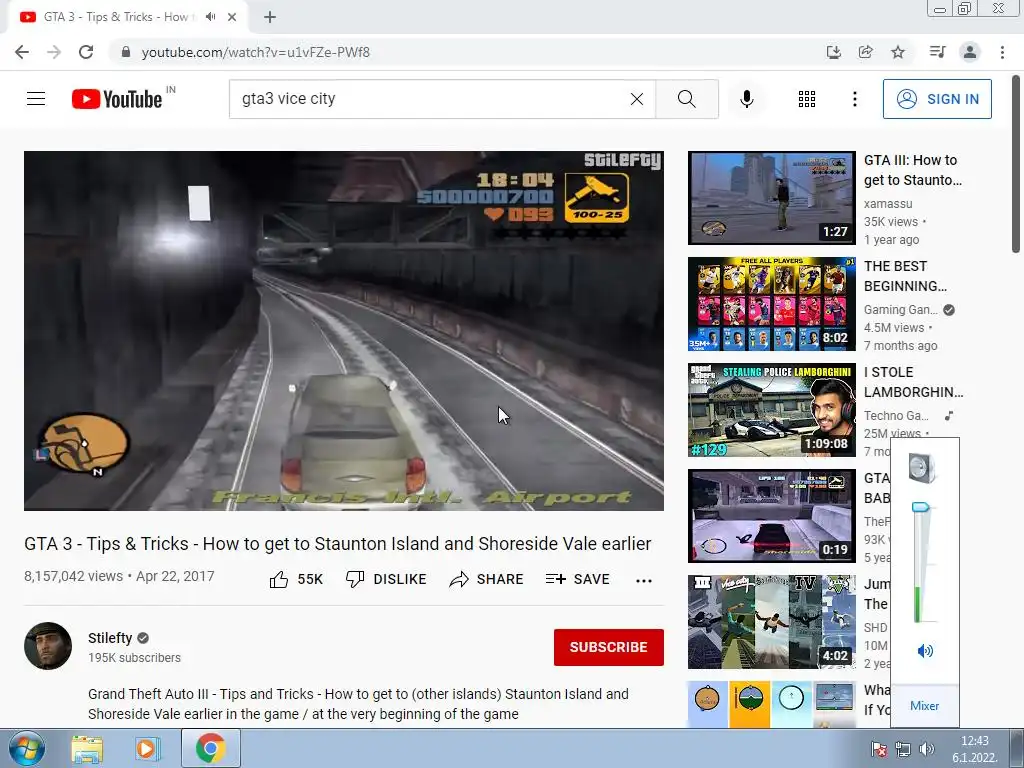Open the YouTube hamburger guide menu
The width and height of the screenshot is (1024, 768).
point(36,99)
